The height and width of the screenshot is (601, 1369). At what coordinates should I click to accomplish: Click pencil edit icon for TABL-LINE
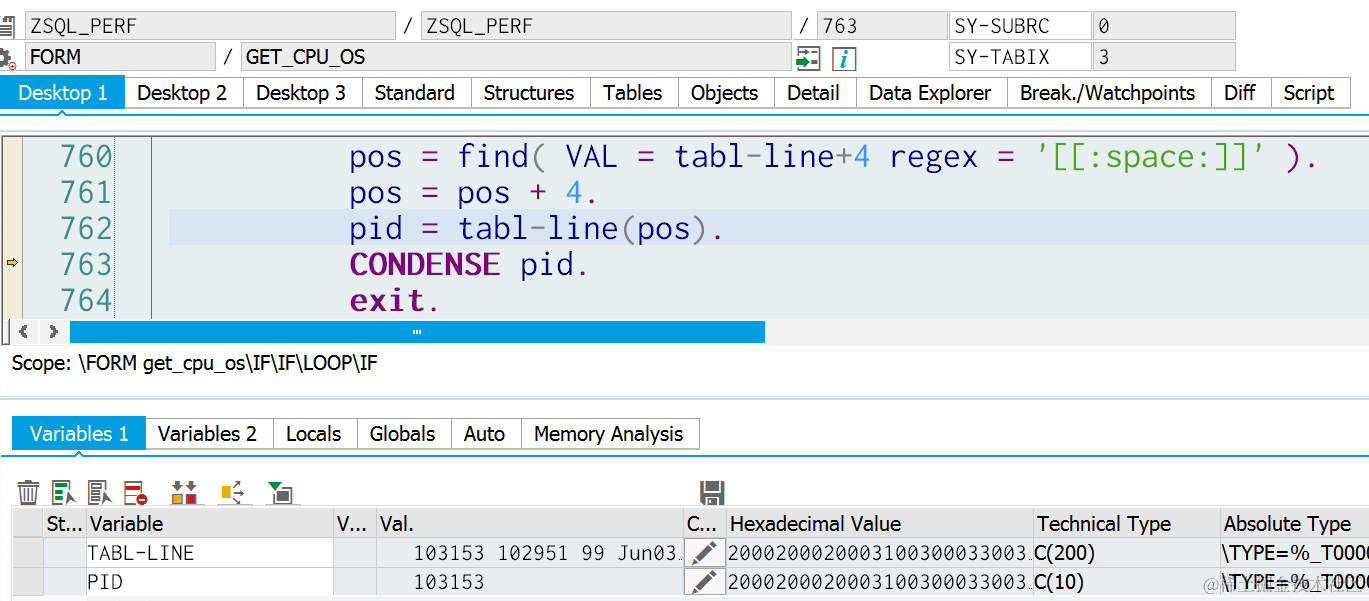pos(704,553)
